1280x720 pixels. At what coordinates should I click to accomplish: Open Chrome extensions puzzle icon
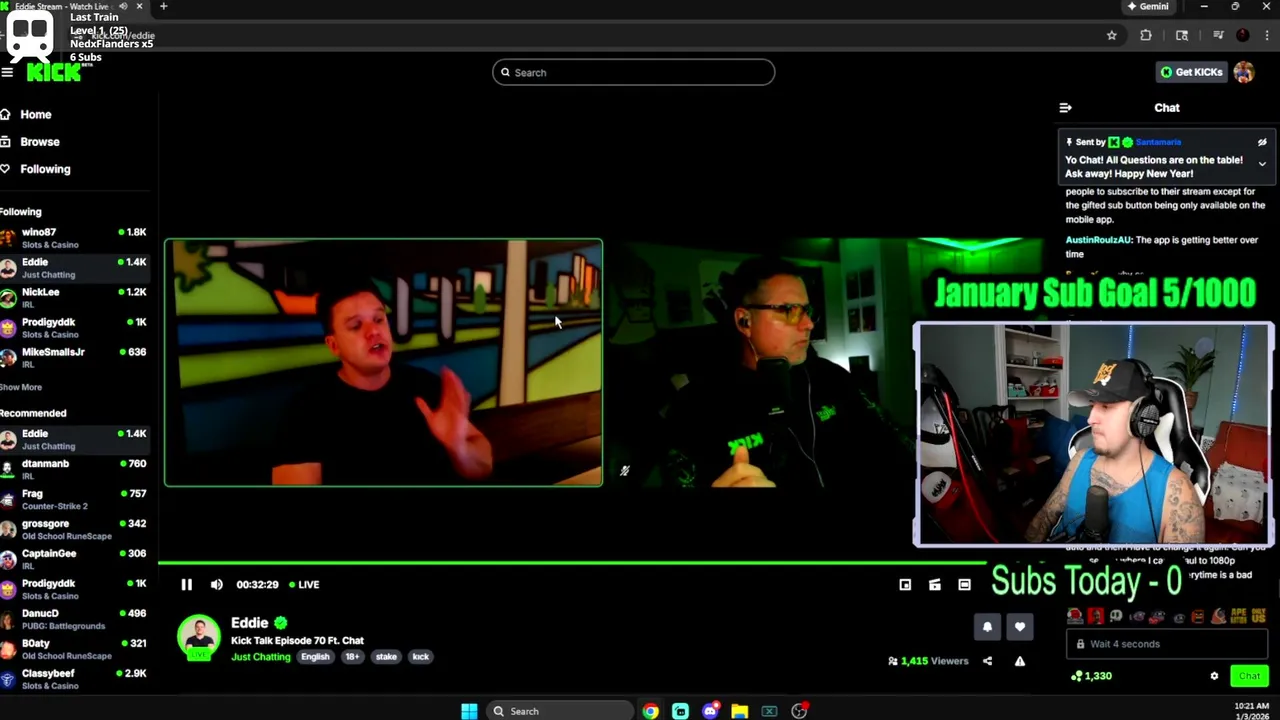click(x=1146, y=35)
